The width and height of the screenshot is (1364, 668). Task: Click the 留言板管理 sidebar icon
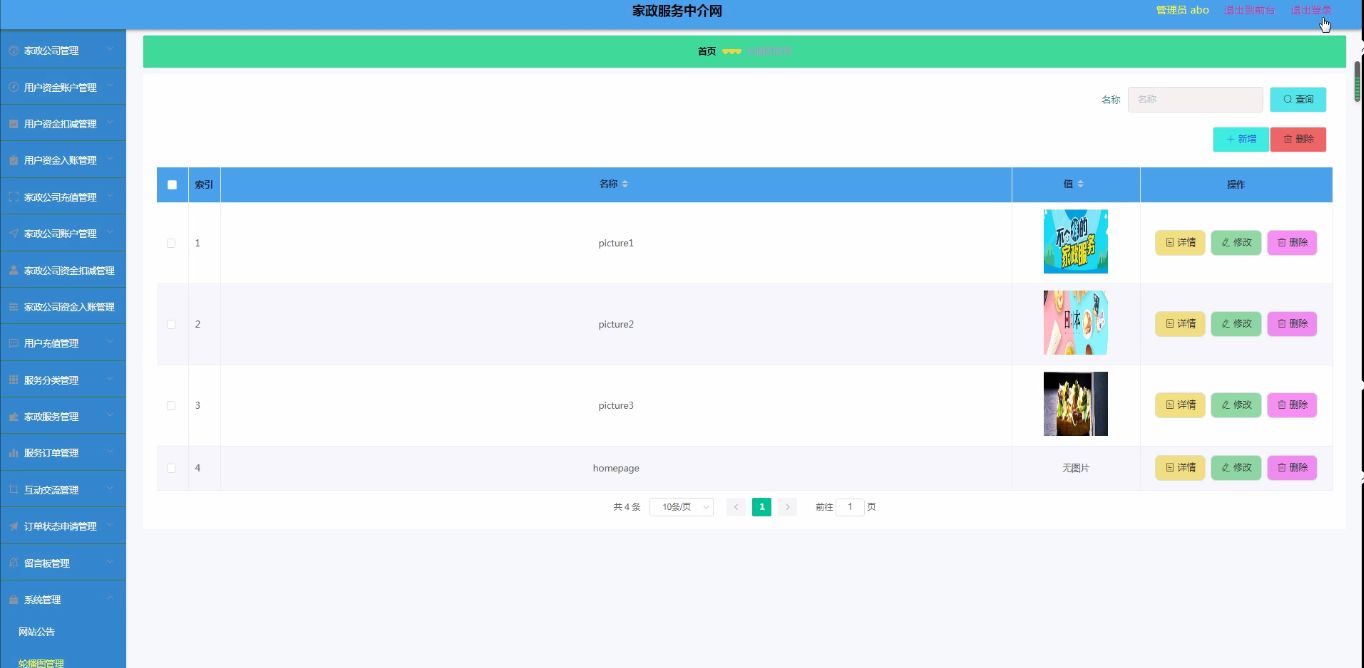coord(13,563)
